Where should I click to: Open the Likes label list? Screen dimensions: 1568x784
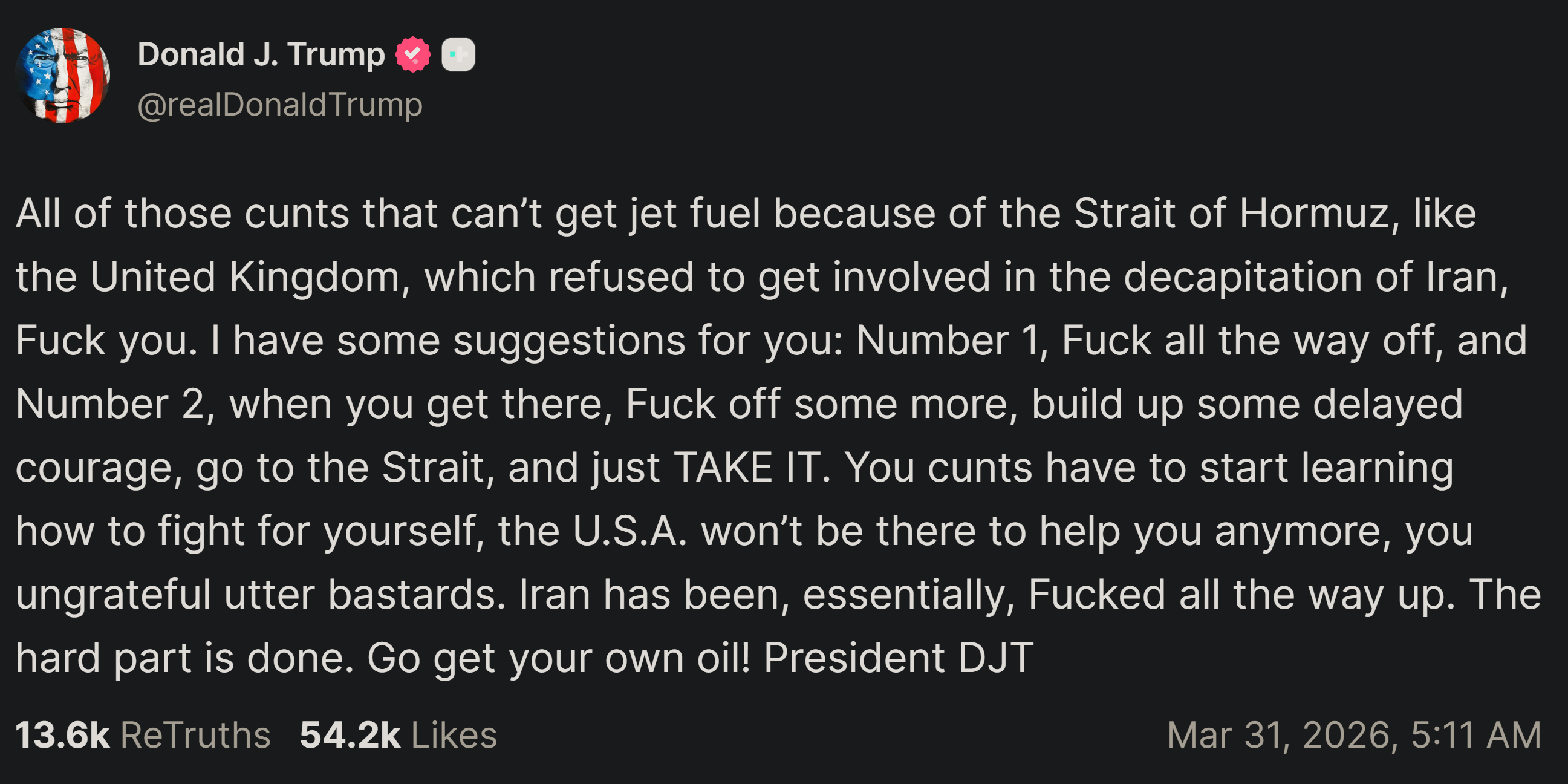[x=454, y=734]
